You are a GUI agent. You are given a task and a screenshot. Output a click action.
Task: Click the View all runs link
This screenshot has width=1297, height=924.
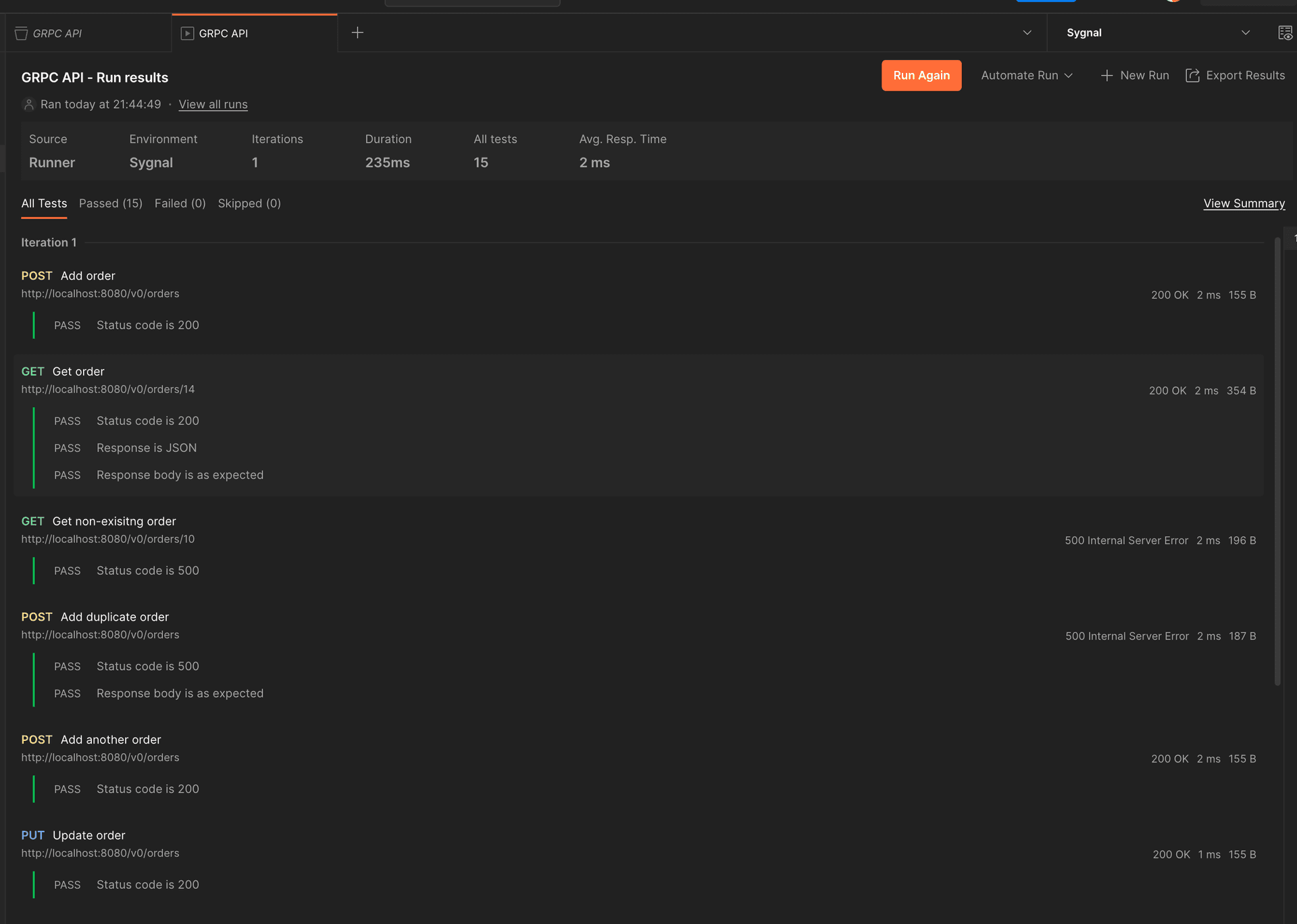[213, 104]
